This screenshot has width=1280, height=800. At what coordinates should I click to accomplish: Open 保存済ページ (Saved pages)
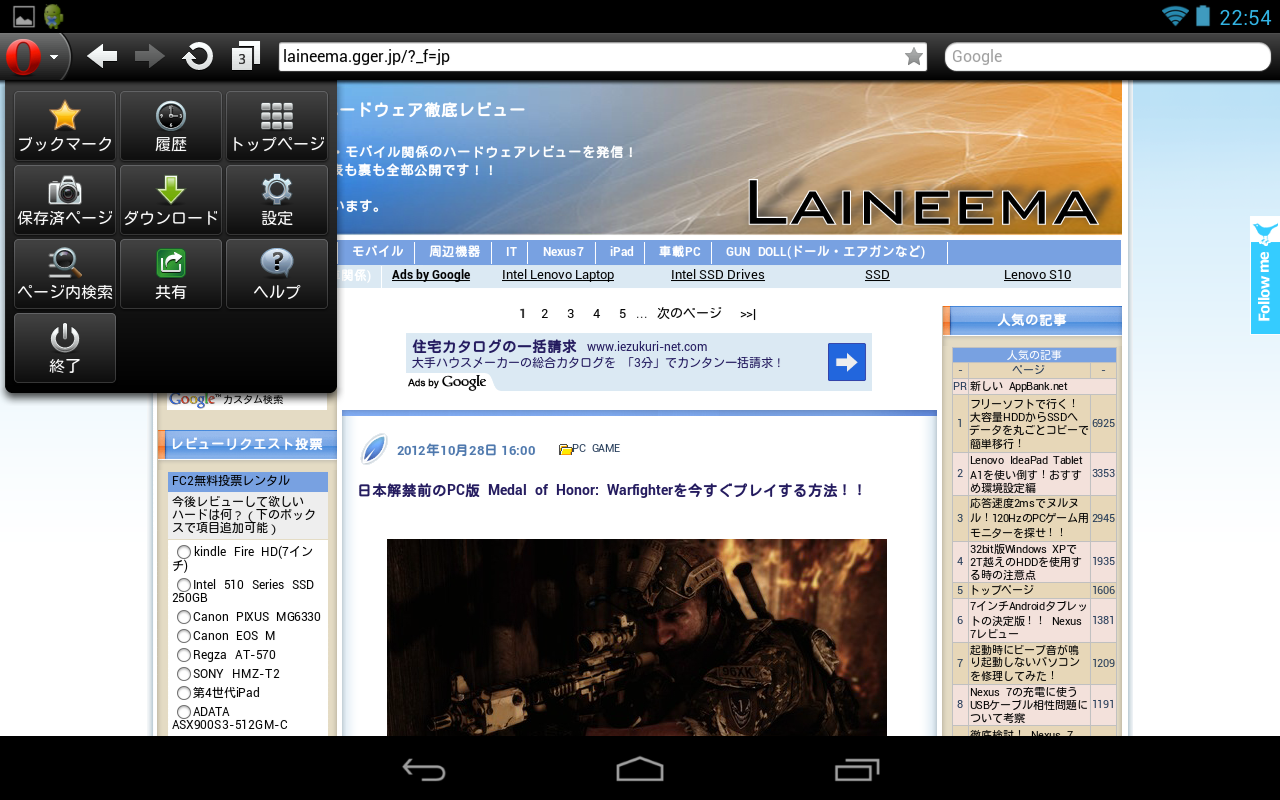[x=65, y=200]
